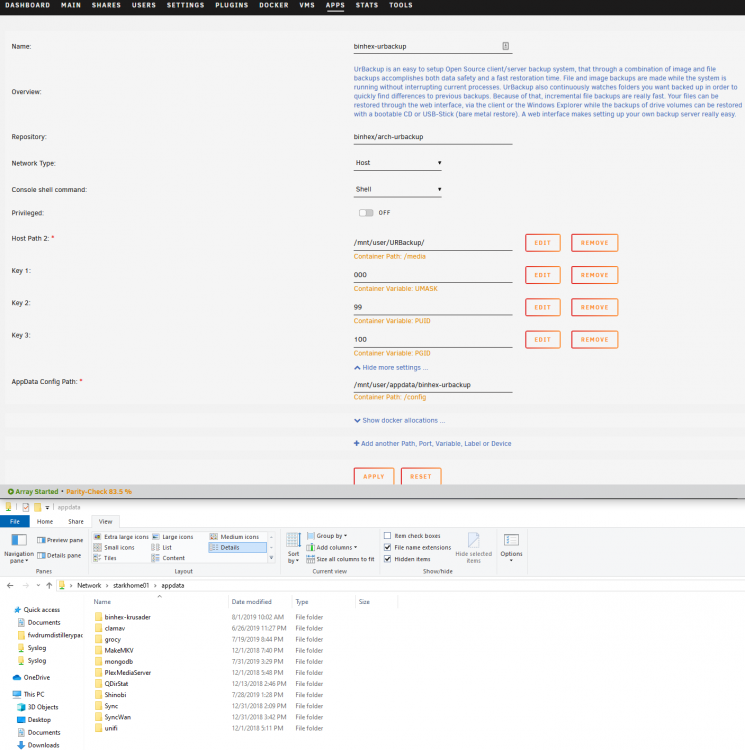Viewport: 745px width, 750px height.
Task: Click the RESET button
Action: (421, 476)
